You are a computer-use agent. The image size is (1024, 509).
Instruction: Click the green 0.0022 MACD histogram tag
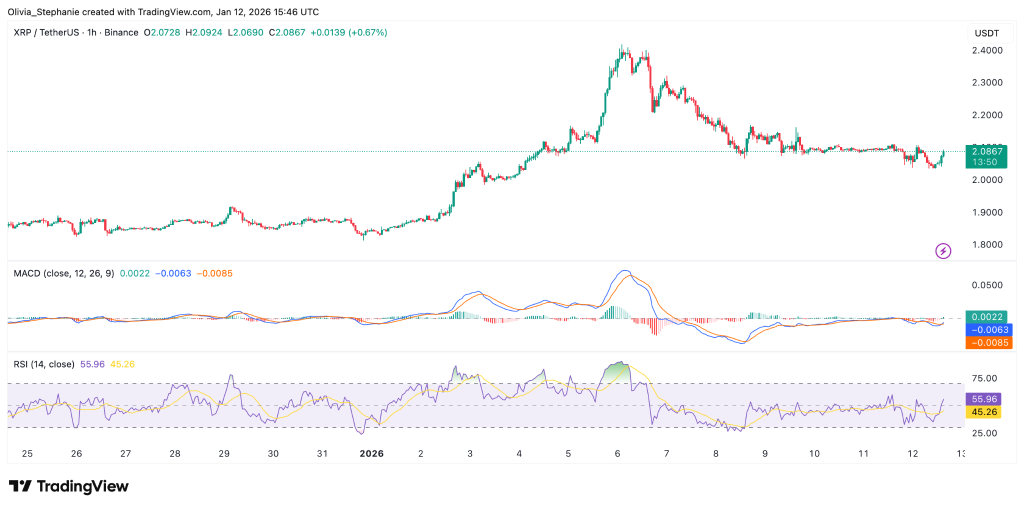[x=989, y=317]
